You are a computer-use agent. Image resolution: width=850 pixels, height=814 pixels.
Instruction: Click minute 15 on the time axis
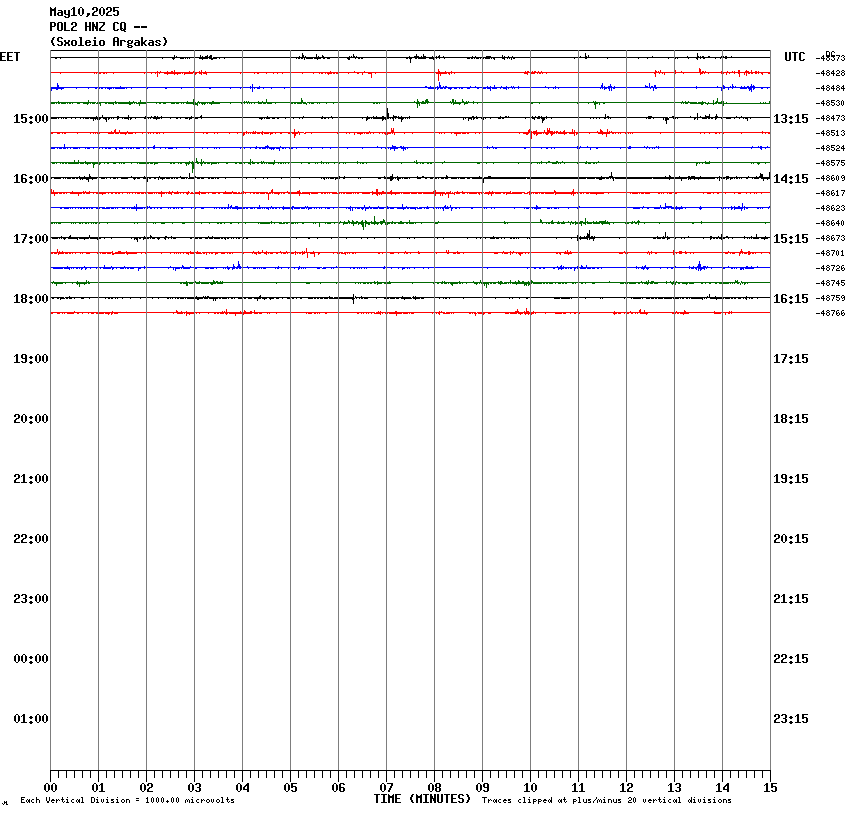[770, 789]
